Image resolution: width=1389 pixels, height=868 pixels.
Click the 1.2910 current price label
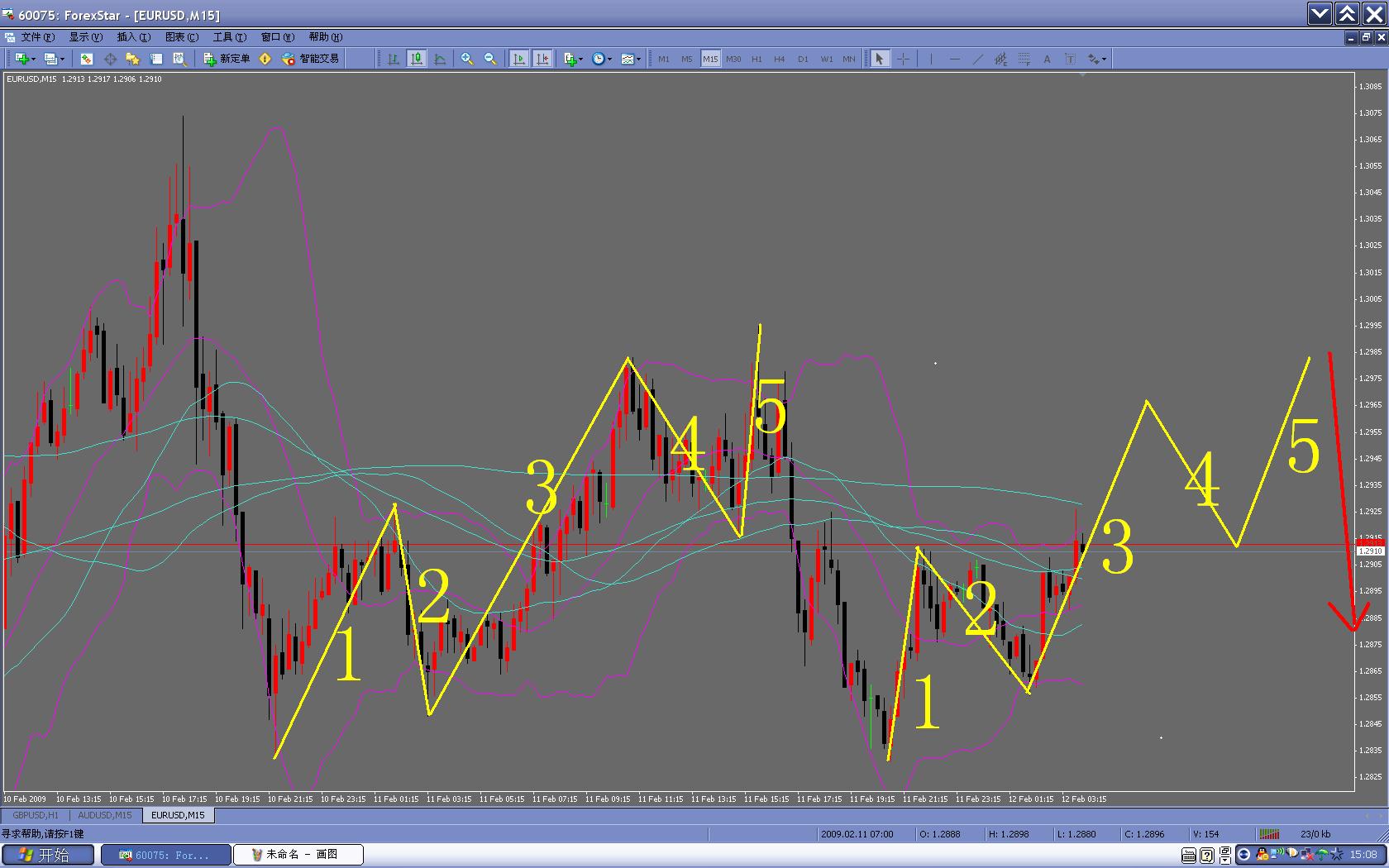click(1371, 551)
